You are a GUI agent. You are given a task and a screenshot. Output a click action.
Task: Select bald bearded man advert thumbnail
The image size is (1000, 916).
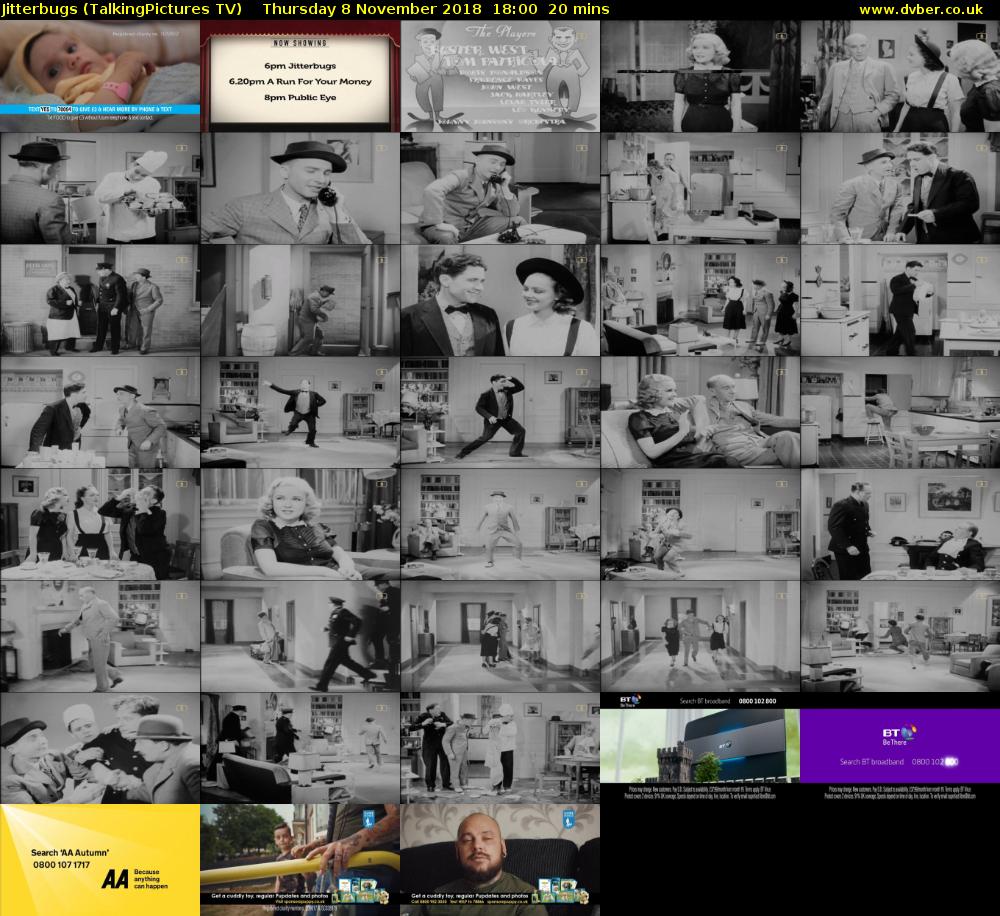coord(500,860)
